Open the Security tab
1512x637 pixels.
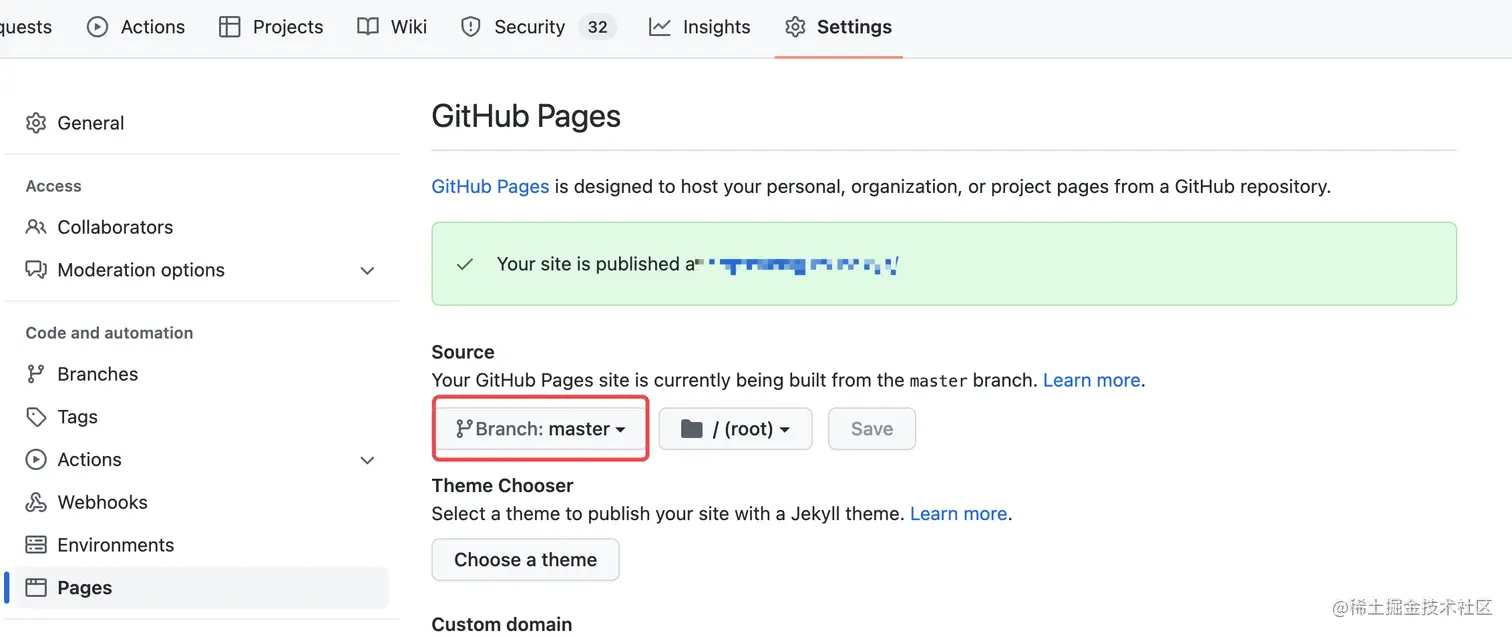tap(538, 27)
